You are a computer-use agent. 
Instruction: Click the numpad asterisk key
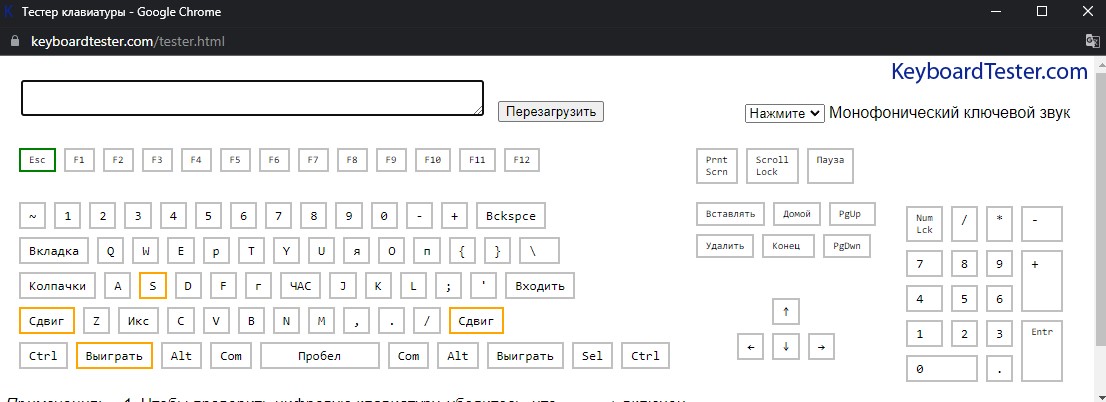pyautogui.click(x=999, y=224)
